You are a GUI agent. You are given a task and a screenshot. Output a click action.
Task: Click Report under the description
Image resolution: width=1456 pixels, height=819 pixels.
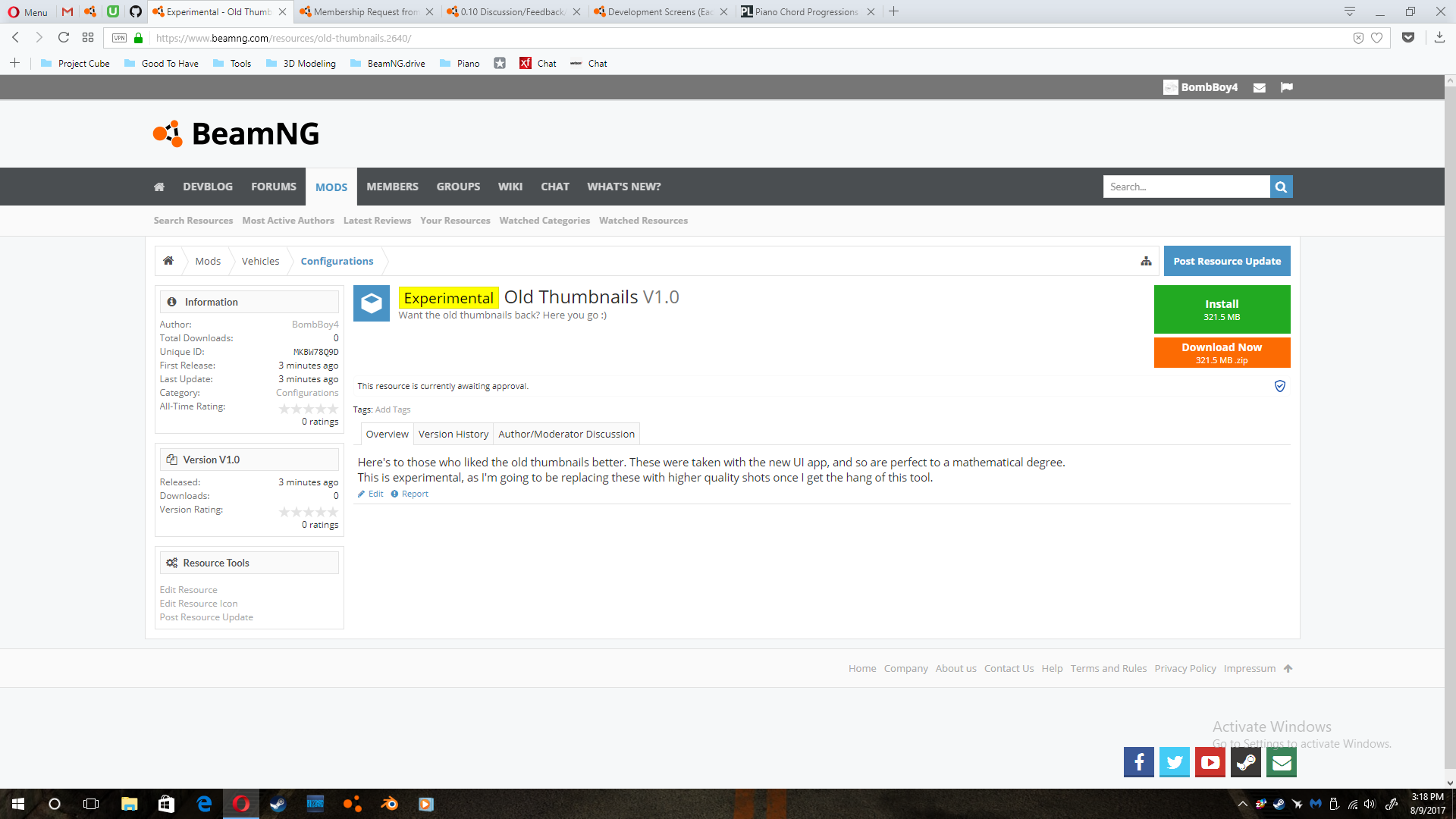tap(409, 494)
